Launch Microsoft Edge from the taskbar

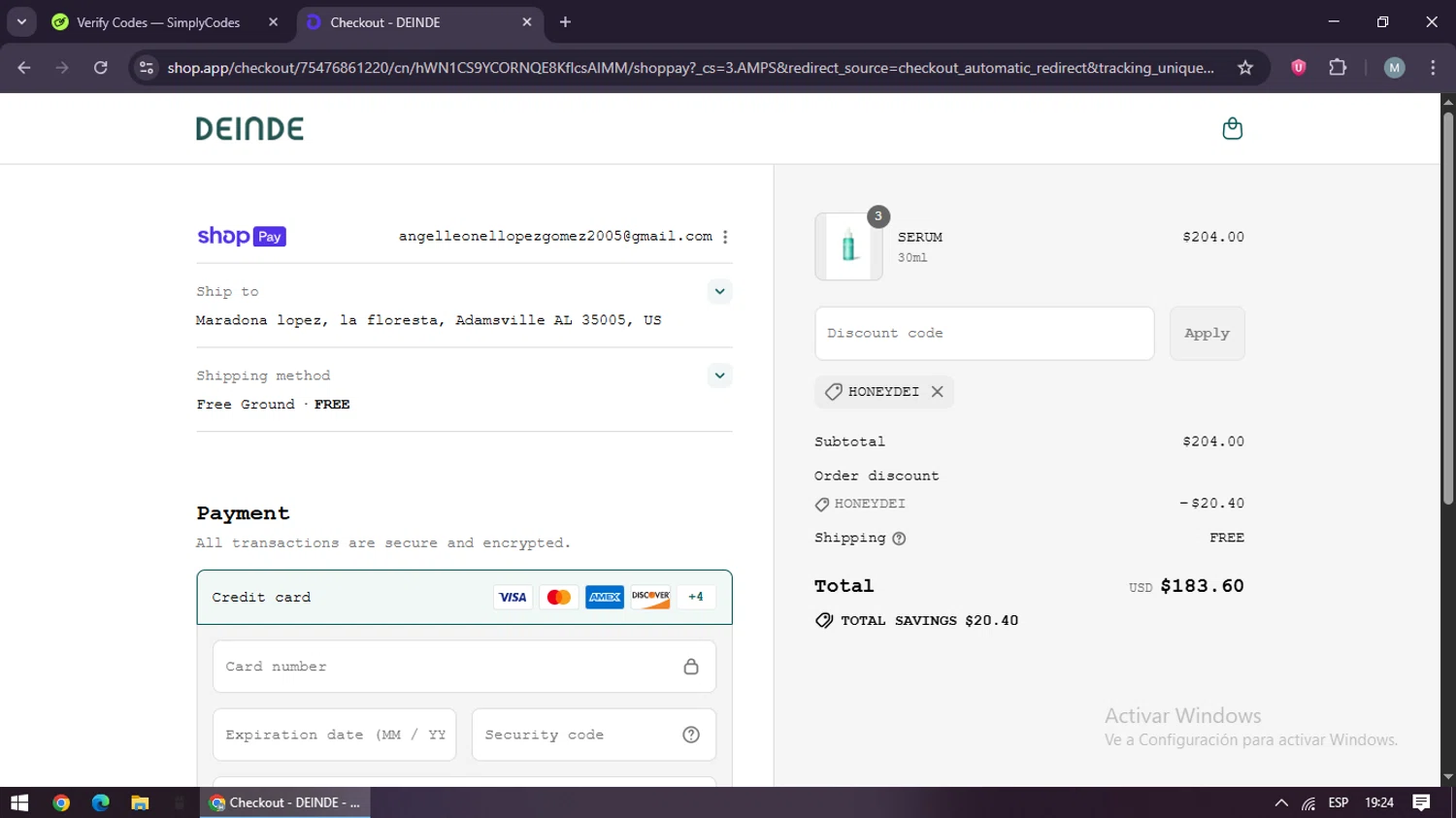pos(100,802)
